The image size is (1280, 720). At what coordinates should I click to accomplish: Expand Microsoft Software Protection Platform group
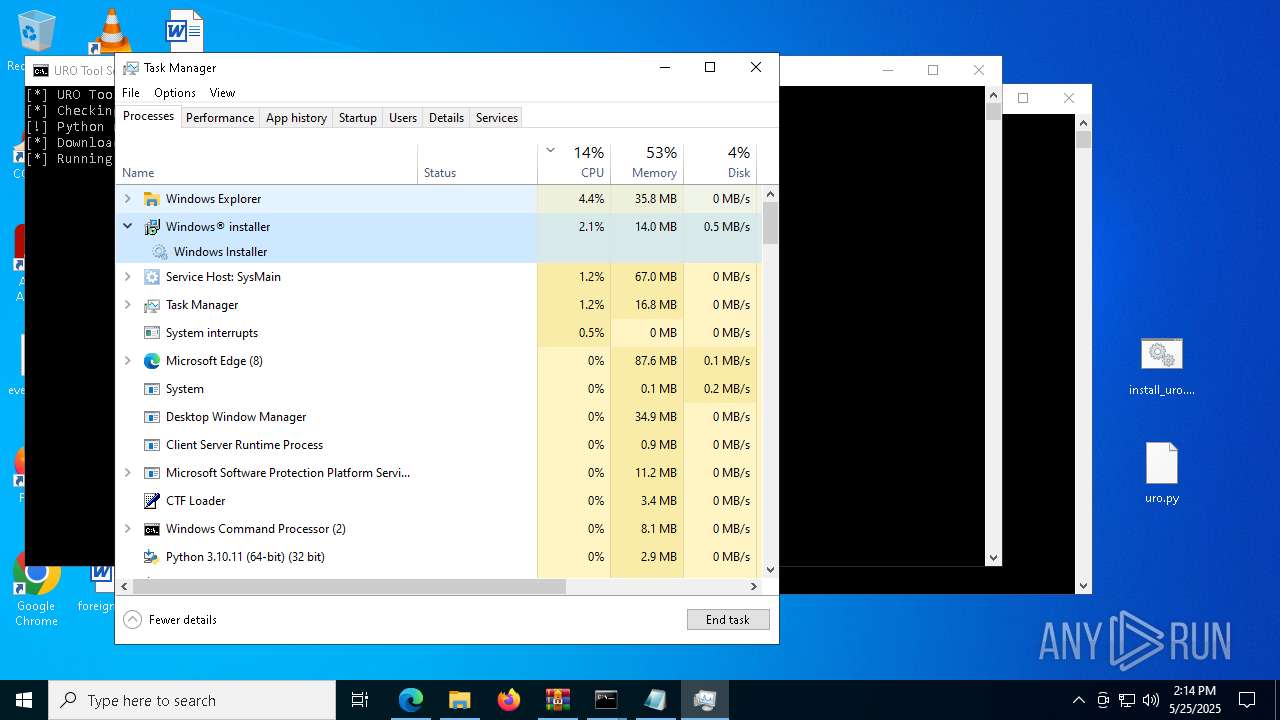coord(127,473)
